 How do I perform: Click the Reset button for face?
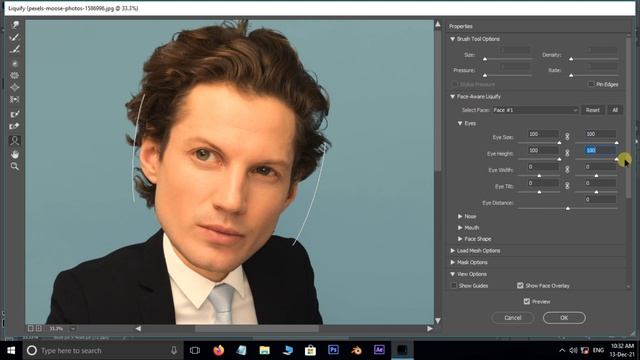[593, 110]
